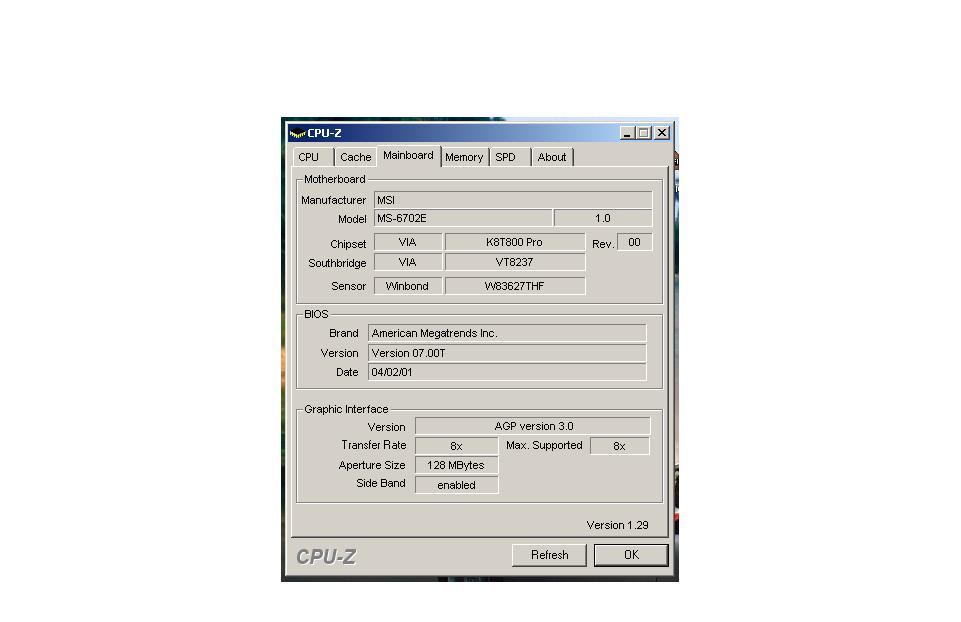Click the Chipset vendor field VIA
Viewport: 961px width, 622px height.
(x=408, y=242)
